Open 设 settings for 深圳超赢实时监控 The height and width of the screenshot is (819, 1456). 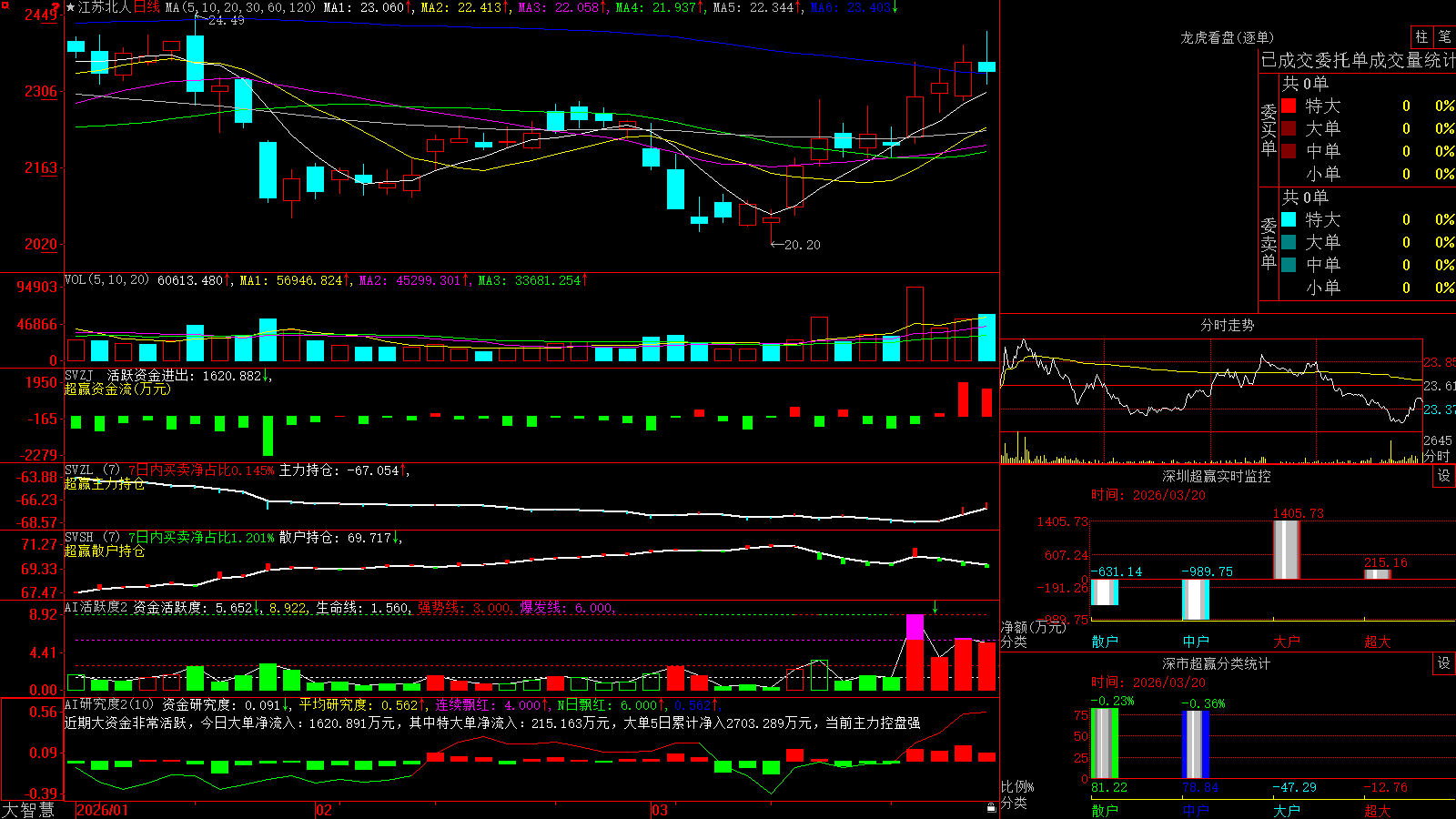tap(1443, 476)
